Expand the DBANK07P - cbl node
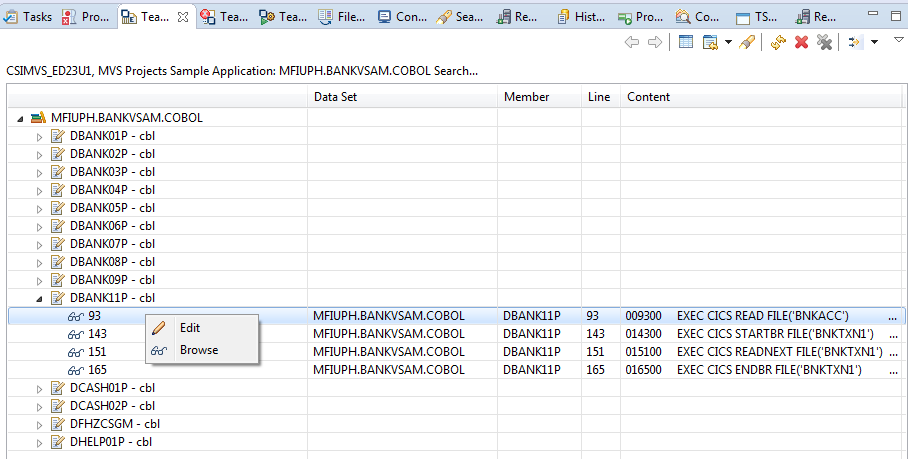Viewport: 908px width, 459px height. tap(39, 245)
